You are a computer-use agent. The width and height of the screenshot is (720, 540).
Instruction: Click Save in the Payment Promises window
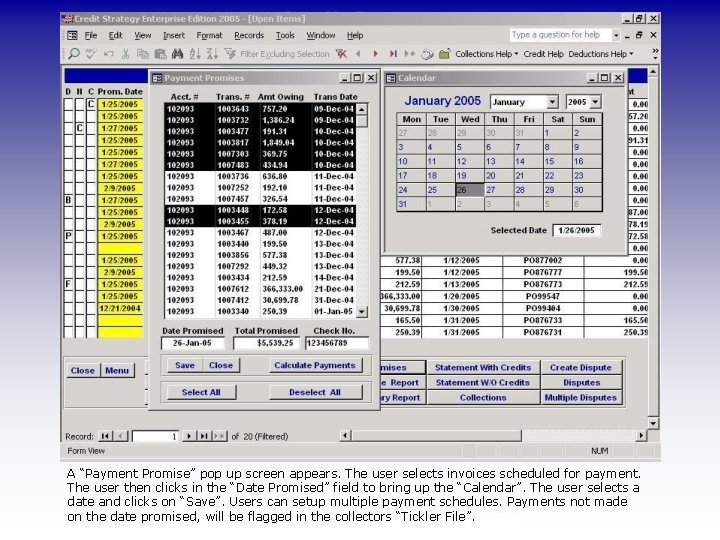pos(185,365)
